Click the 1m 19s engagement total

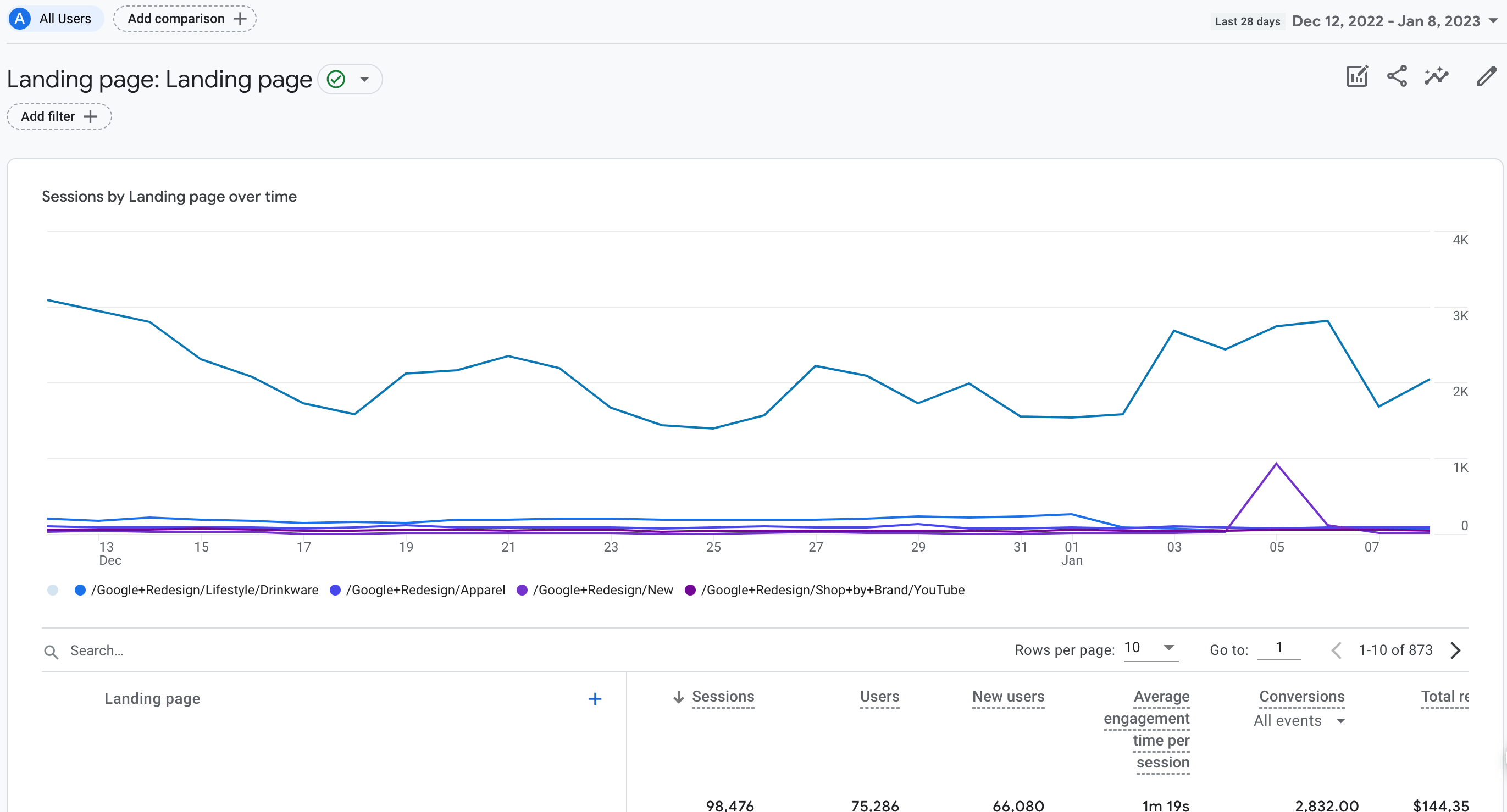[1165, 805]
